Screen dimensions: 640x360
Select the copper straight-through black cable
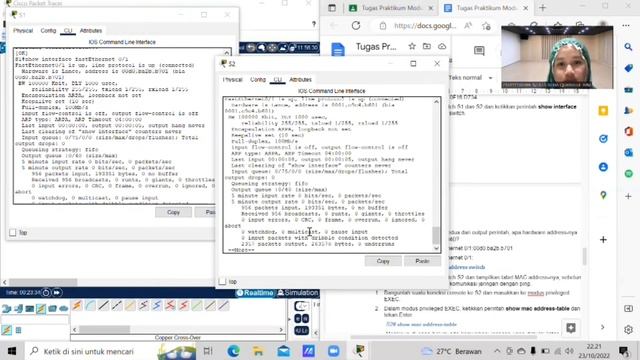(x=104, y=305)
